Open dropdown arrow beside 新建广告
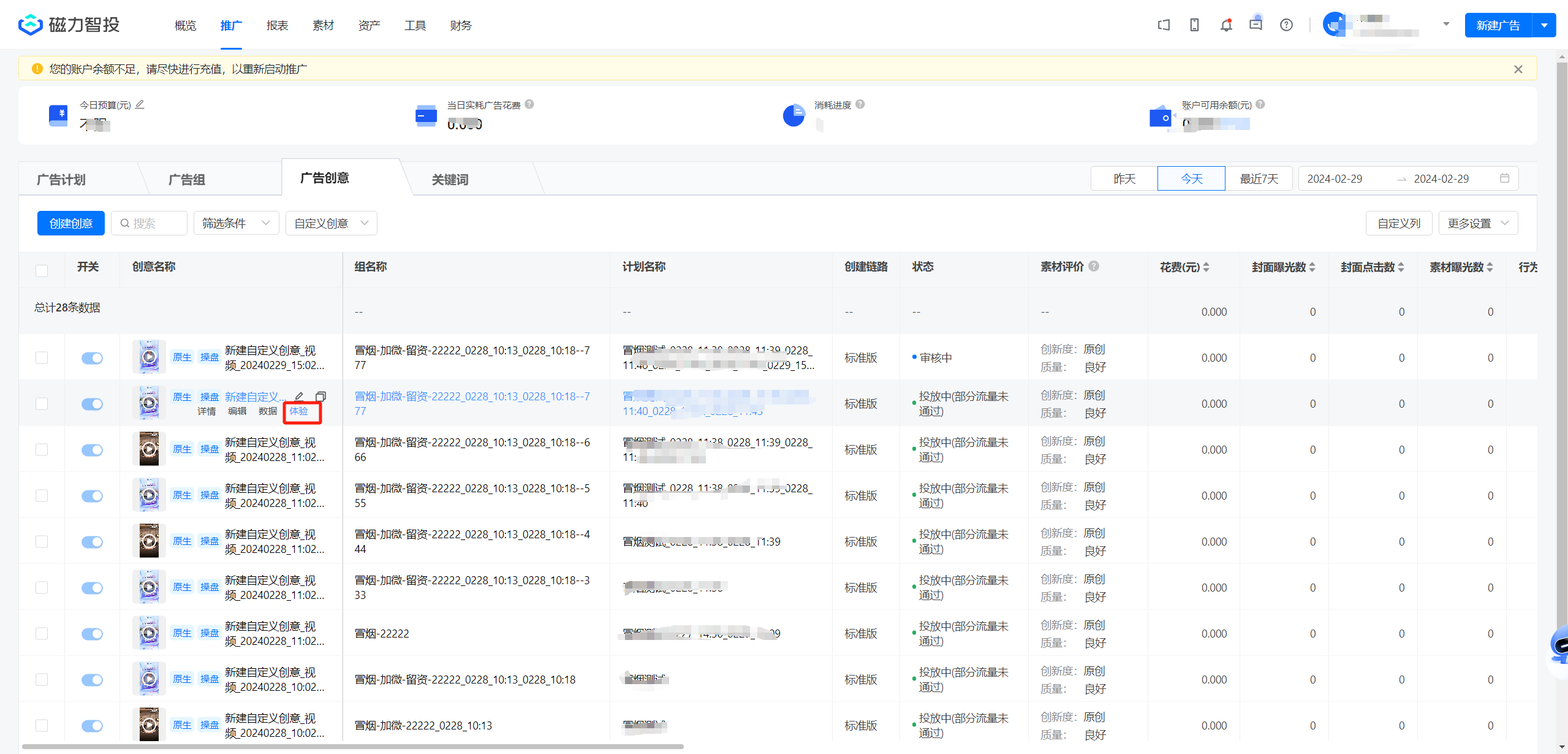The height and width of the screenshot is (754, 1568). [1544, 25]
